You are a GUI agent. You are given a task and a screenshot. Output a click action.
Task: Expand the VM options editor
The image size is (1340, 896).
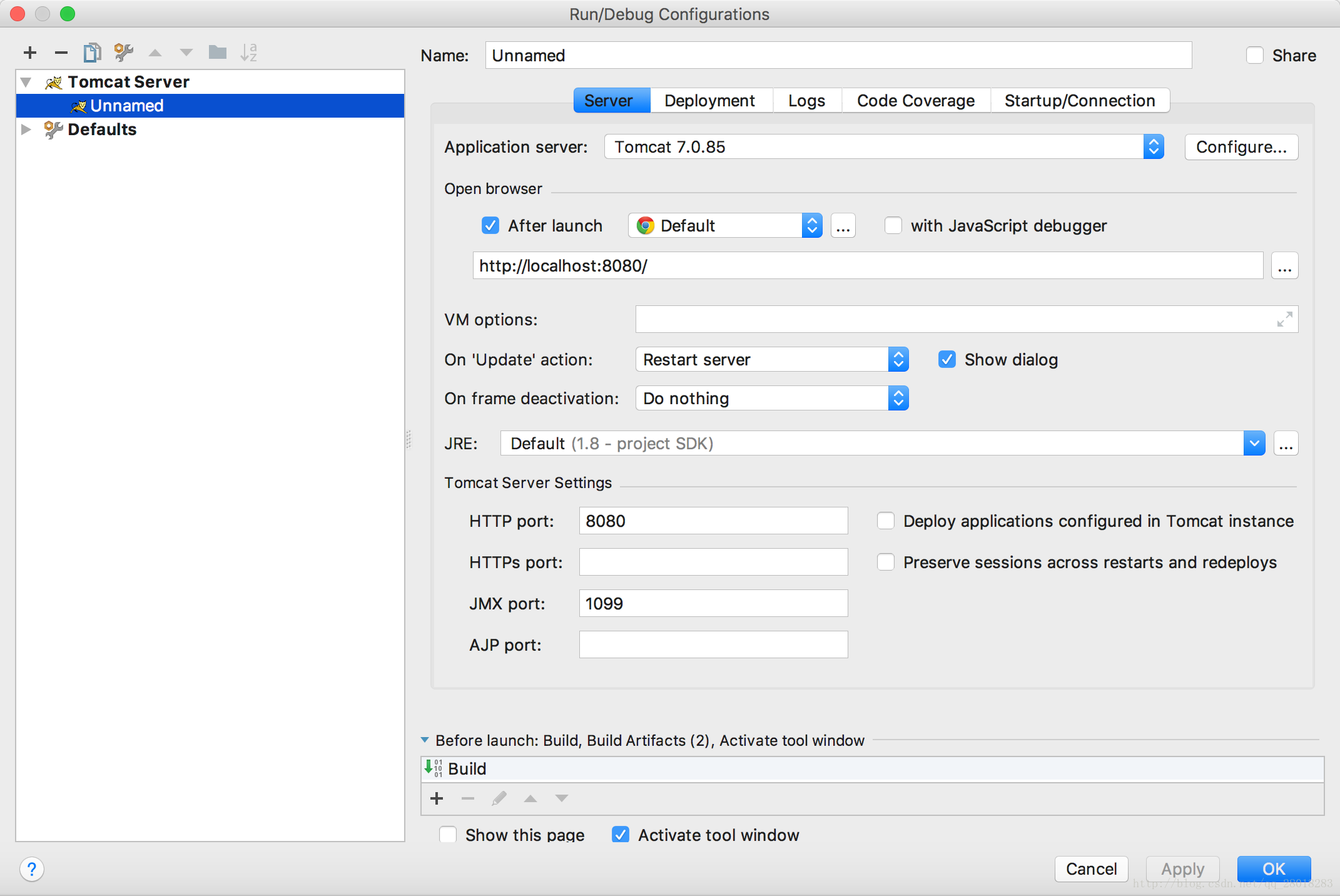1284,319
